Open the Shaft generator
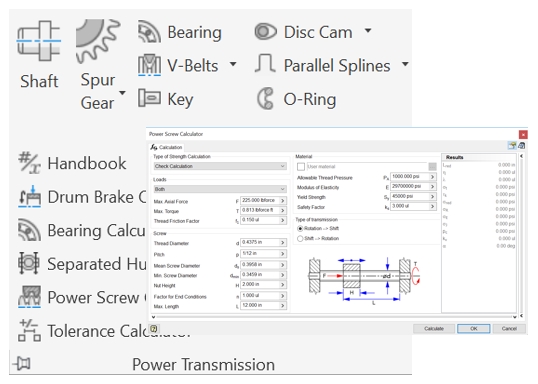Screen dimensions: 538x384 pos(39,55)
